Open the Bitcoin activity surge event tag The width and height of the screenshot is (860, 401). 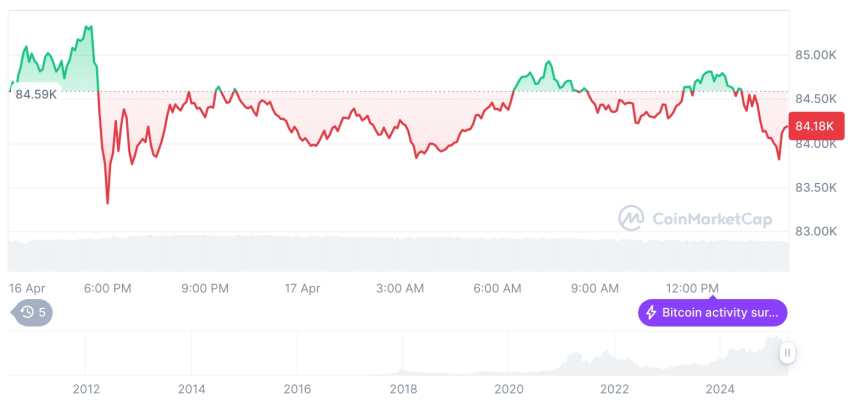712,313
